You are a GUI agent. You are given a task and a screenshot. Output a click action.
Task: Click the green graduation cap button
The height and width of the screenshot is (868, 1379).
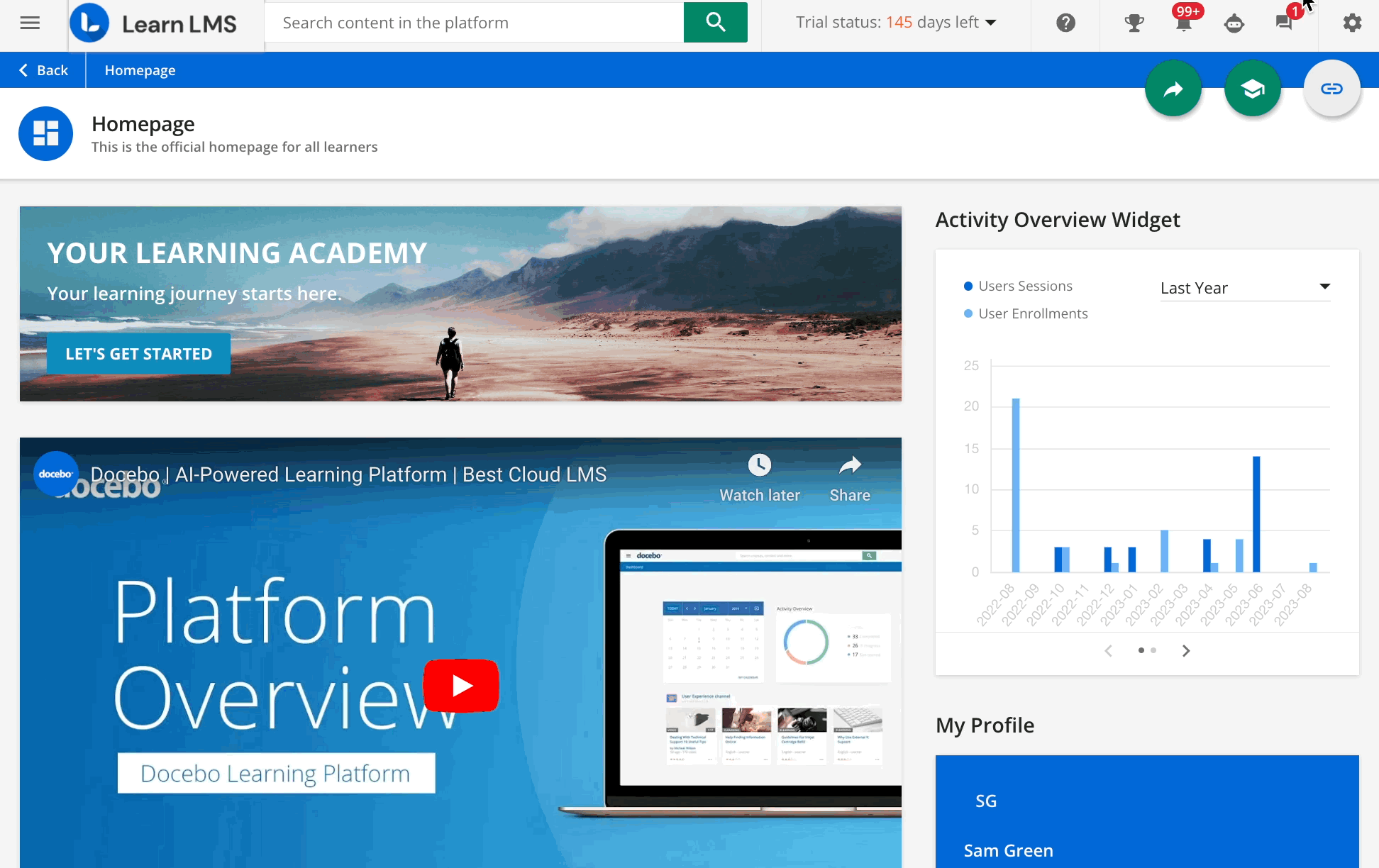(1253, 89)
